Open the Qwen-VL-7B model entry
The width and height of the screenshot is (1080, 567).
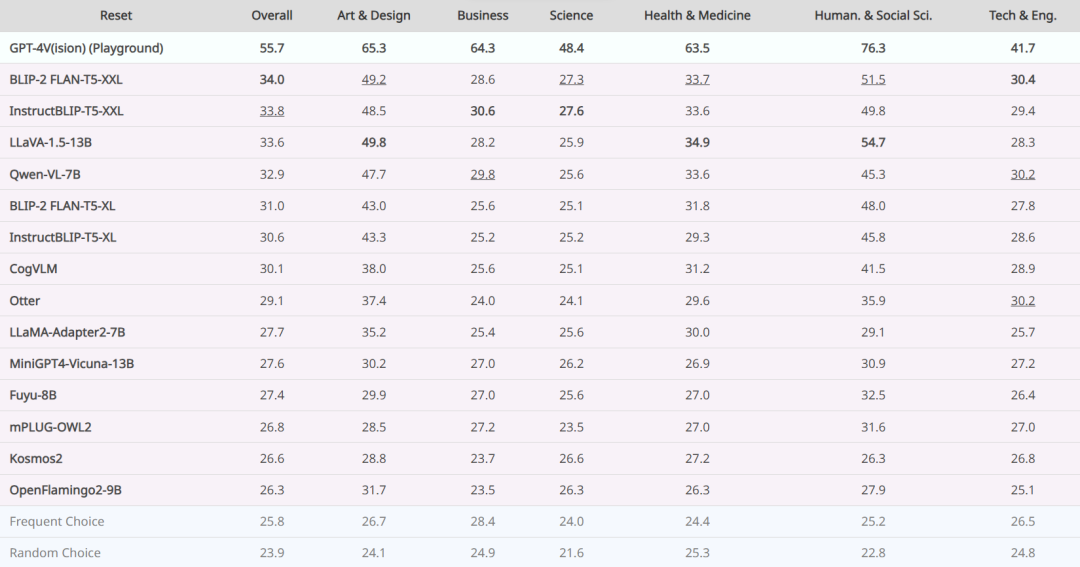[x=45, y=174]
